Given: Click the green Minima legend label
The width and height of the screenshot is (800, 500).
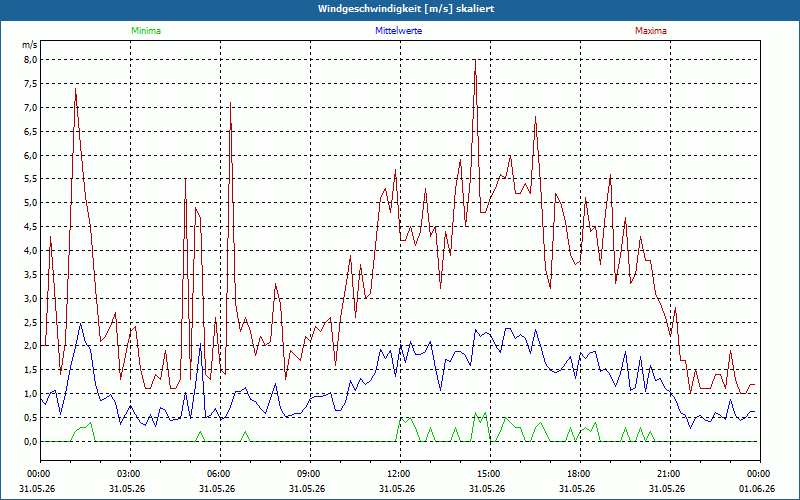Looking at the screenshot, I should [x=146, y=31].
